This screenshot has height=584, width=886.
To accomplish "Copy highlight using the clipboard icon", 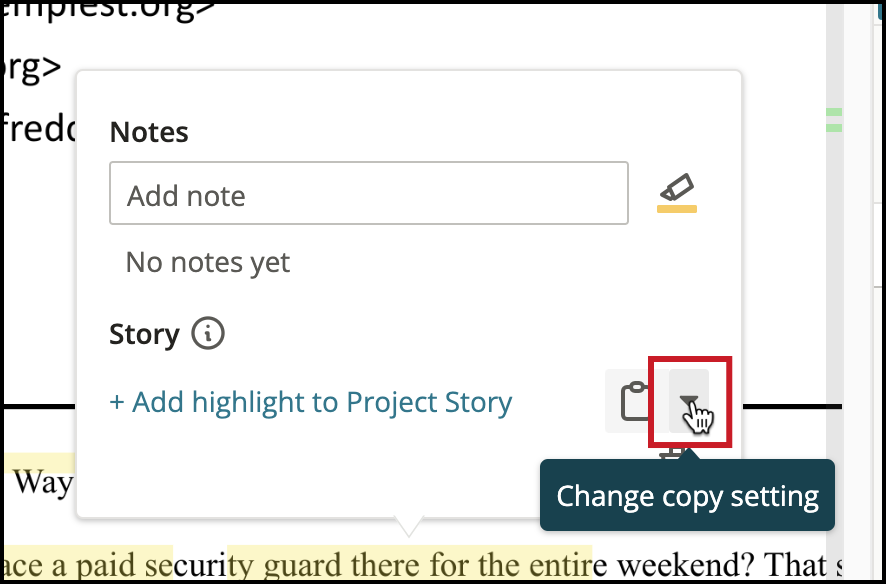I will click(x=635, y=402).
